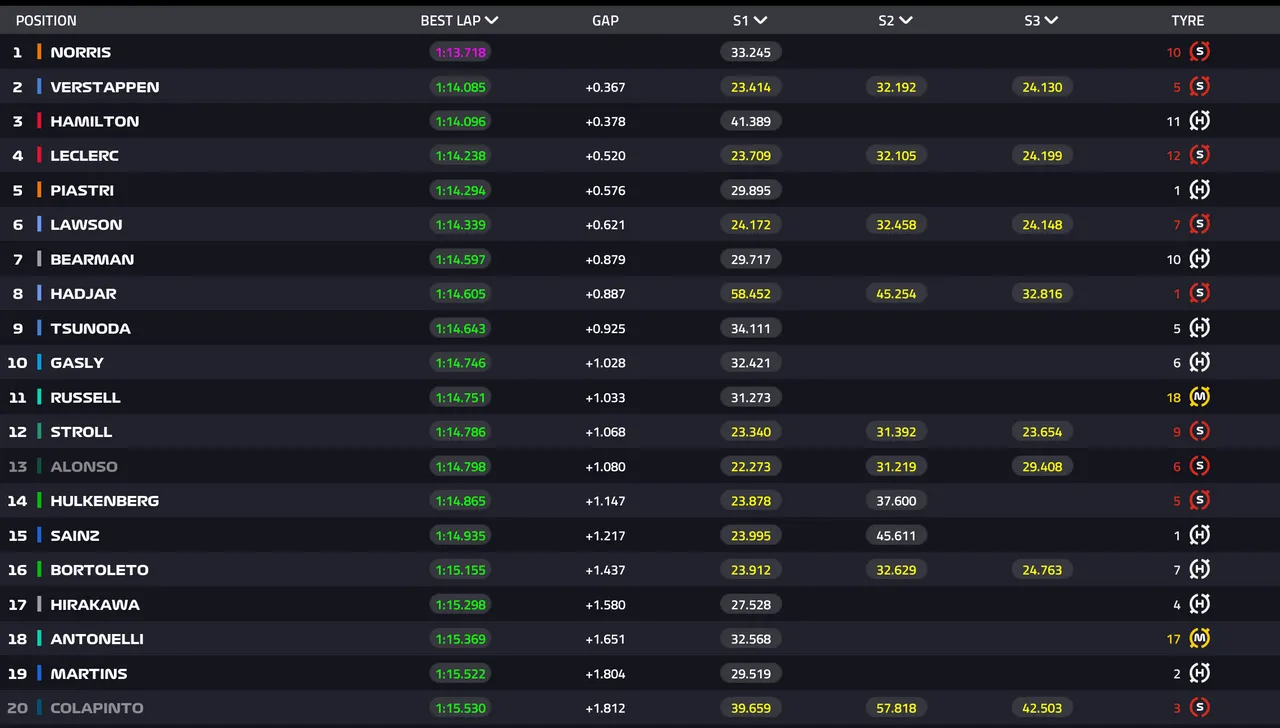Open the S2 sector column dropdown
The height and width of the screenshot is (728, 1280).
point(905,20)
